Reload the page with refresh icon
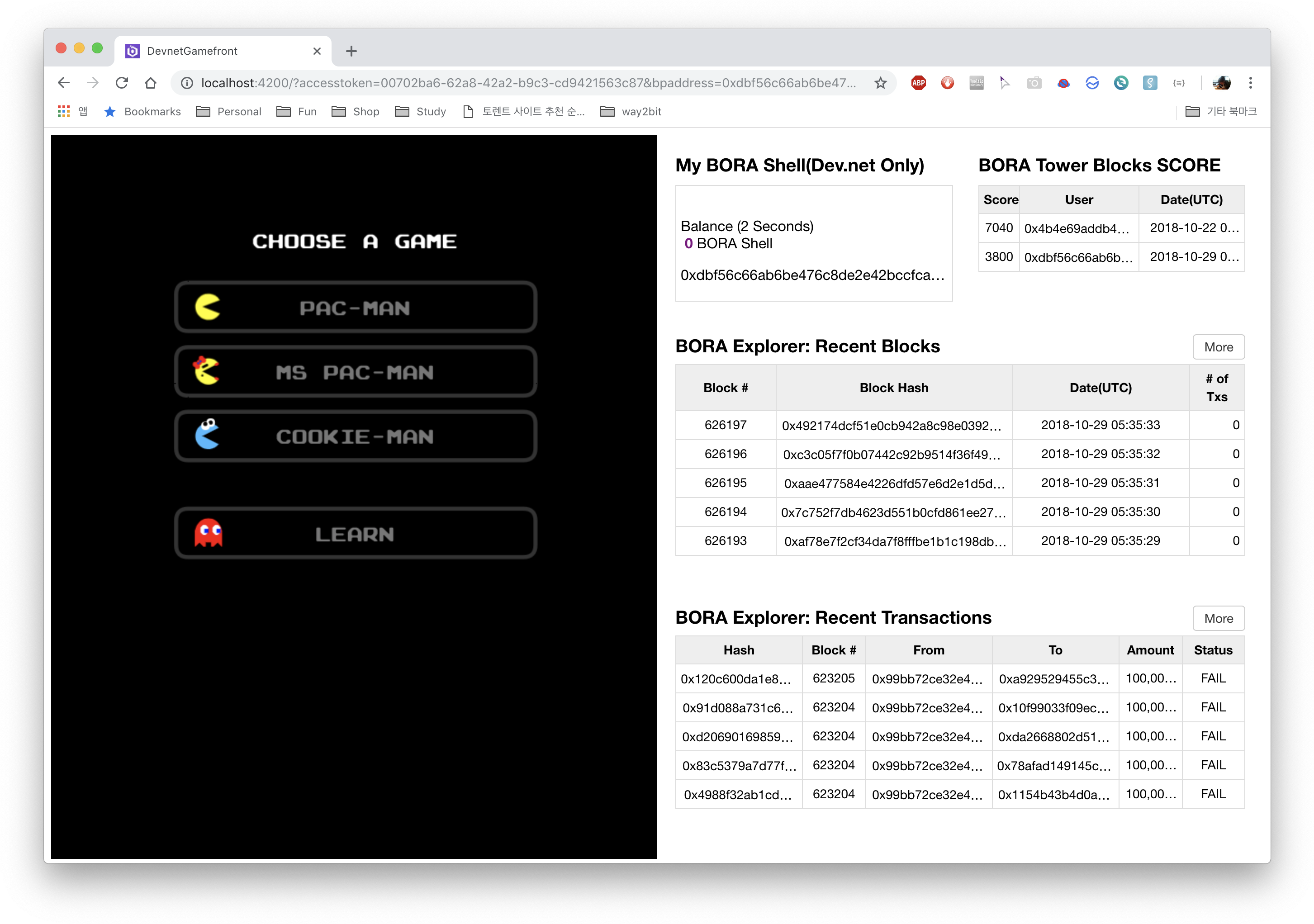This screenshot has width=1314, height=924. (x=121, y=83)
